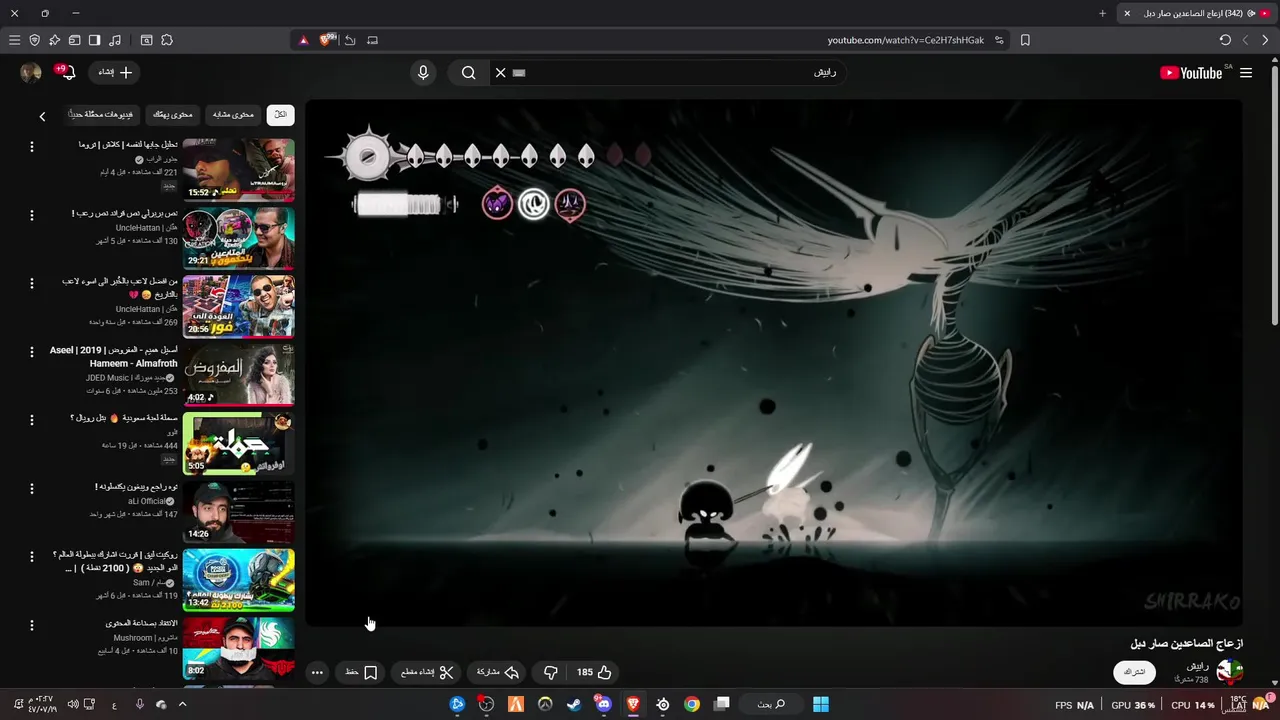1280x720 pixels.
Task: Clear the YouTube search text with X
Action: tap(501, 73)
